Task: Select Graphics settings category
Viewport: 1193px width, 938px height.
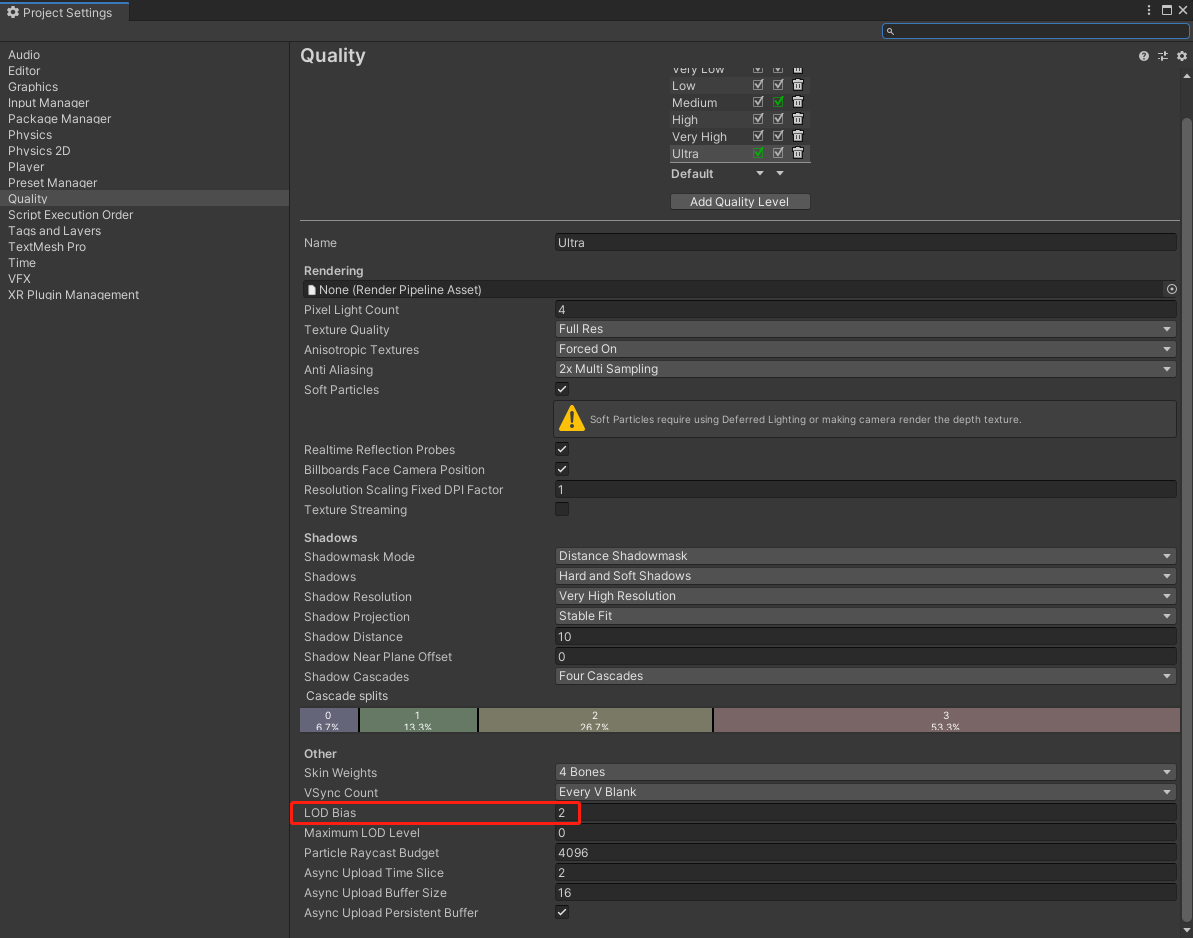Action: click(33, 87)
